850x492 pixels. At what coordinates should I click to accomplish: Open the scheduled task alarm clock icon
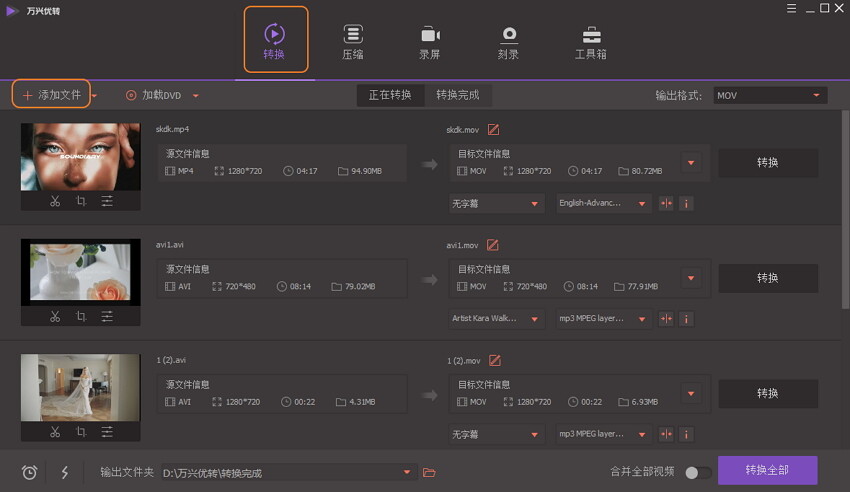tap(29, 472)
